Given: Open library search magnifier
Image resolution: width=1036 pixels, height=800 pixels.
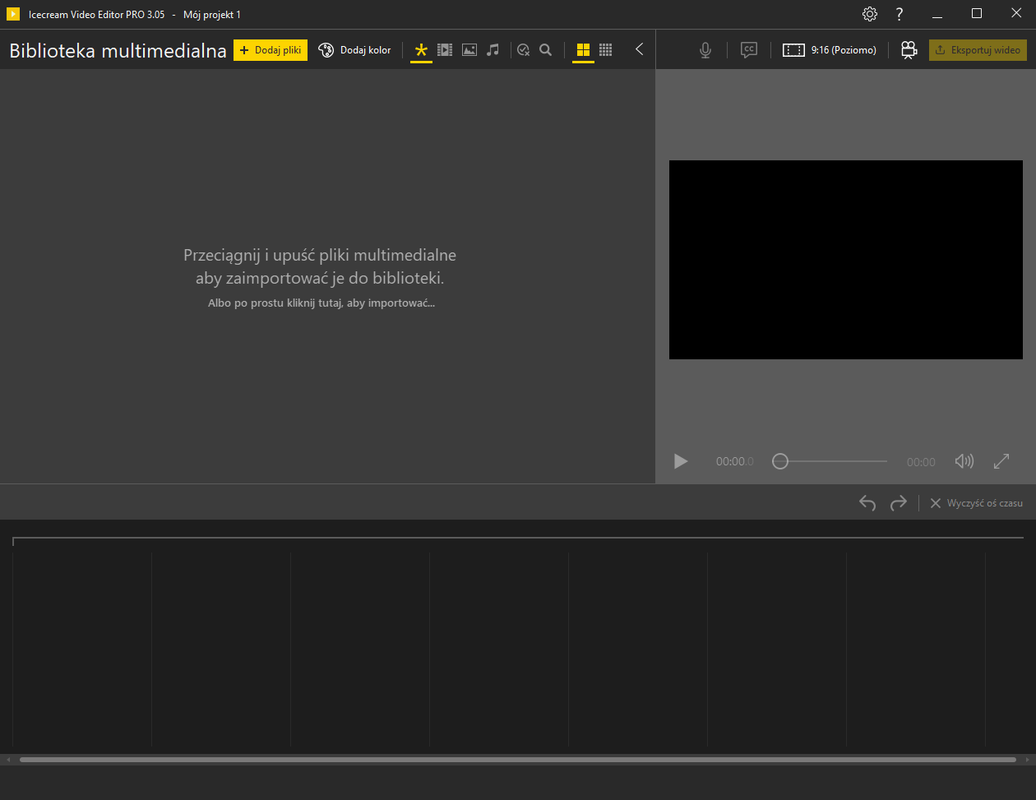Looking at the screenshot, I should [x=546, y=50].
